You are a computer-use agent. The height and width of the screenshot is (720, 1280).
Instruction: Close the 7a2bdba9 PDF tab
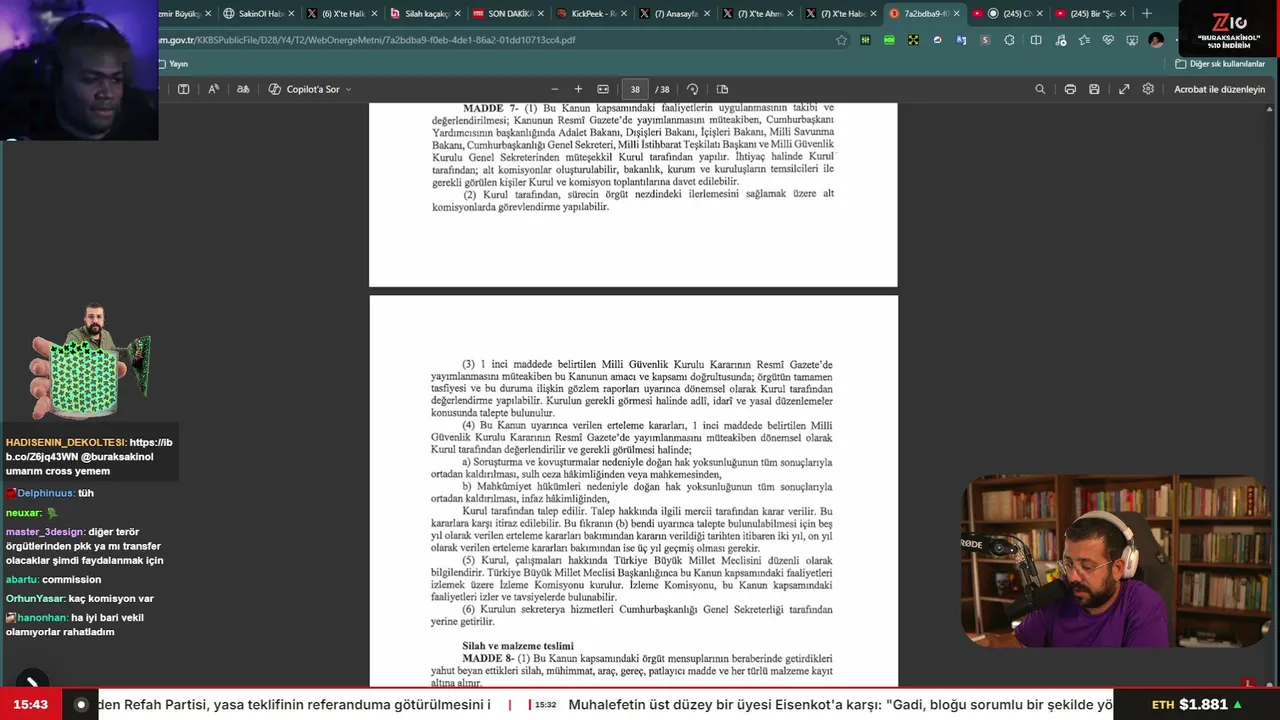(x=956, y=14)
